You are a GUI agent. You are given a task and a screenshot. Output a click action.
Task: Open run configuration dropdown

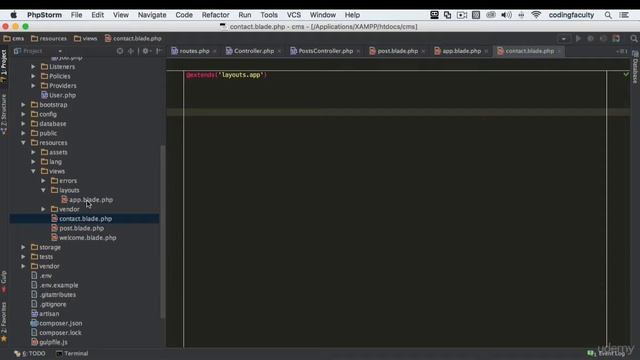pyautogui.click(x=564, y=39)
